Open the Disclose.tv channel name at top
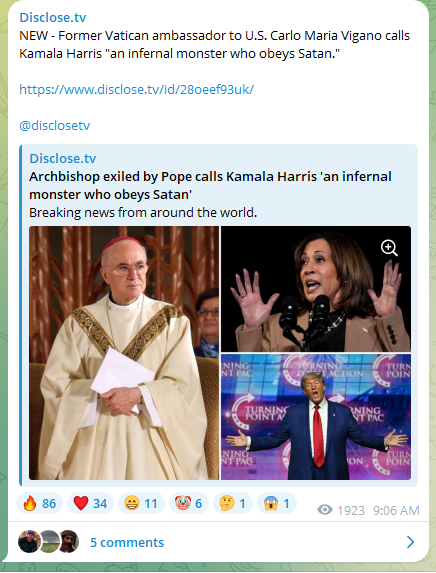Image resolution: width=436 pixels, height=573 pixels. coord(53,17)
